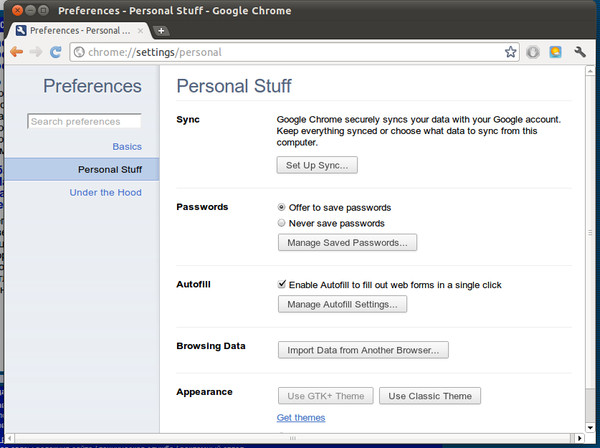Click the horizontal scrollbar left arrow

coord(10,438)
